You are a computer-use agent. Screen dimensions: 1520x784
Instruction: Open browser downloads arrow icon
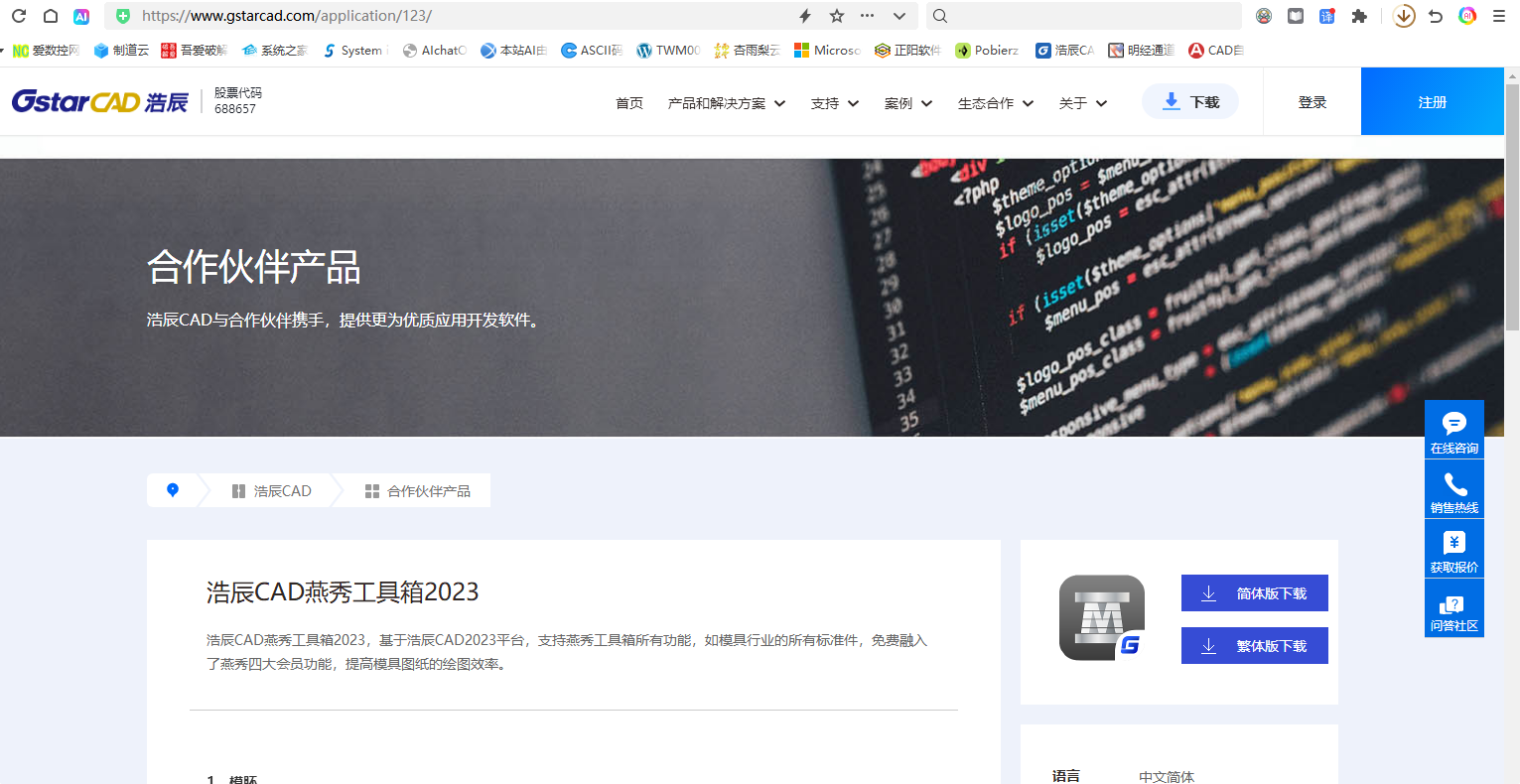tap(1404, 16)
